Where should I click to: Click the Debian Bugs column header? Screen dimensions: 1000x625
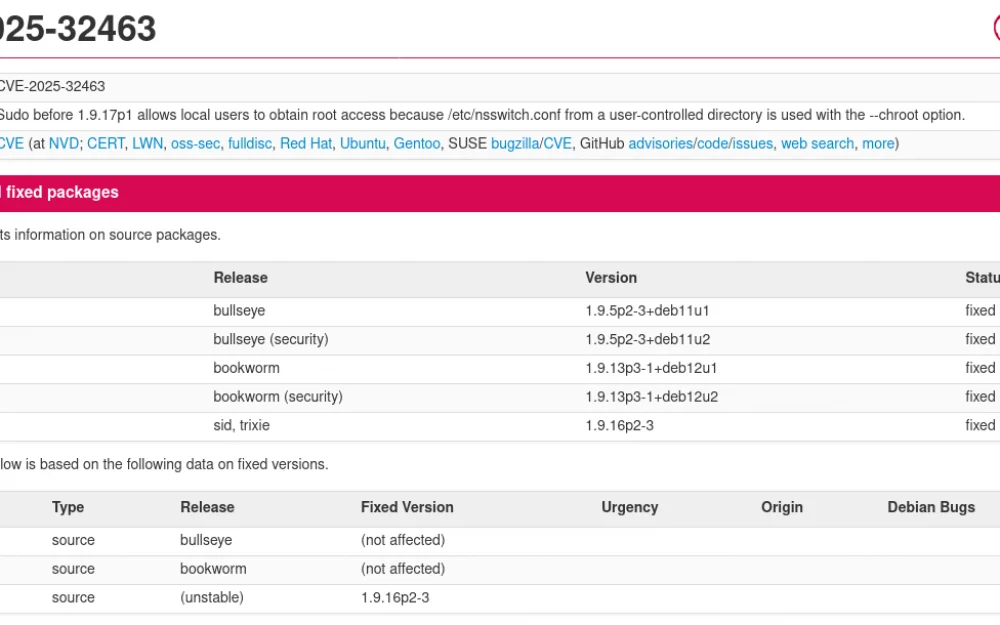tap(931, 508)
